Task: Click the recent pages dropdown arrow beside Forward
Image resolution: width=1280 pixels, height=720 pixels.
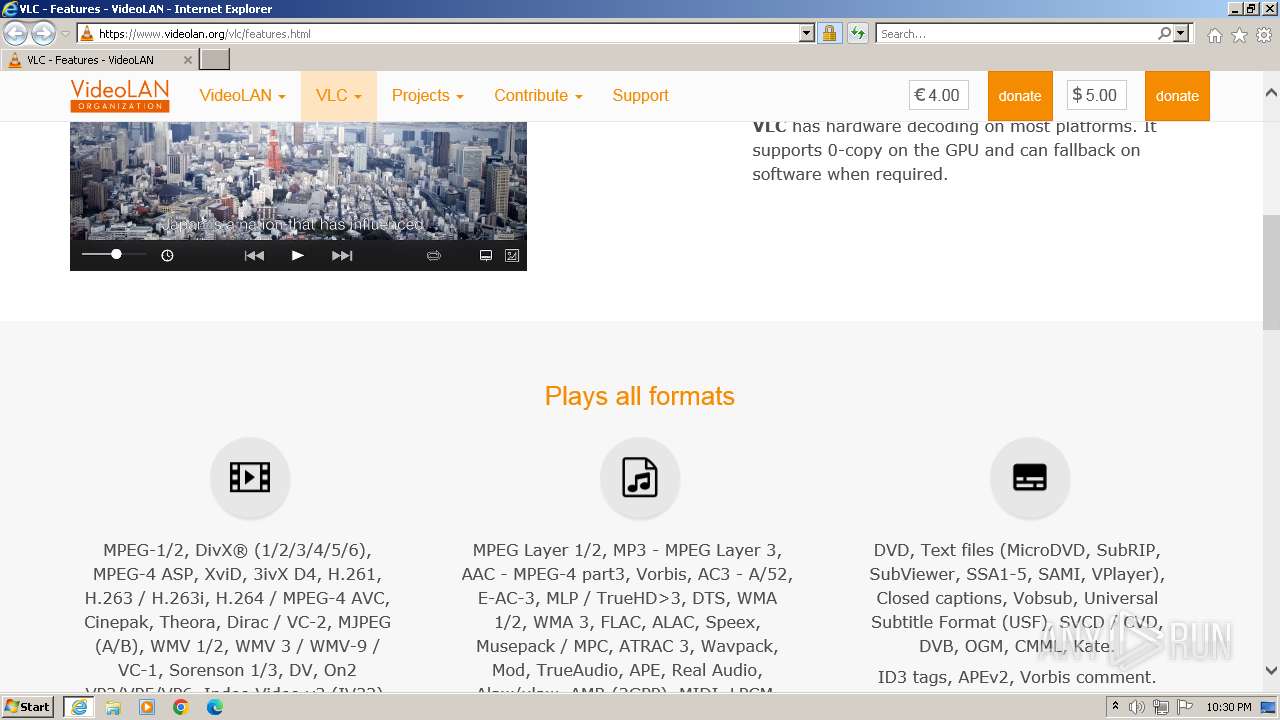Action: pos(65,34)
